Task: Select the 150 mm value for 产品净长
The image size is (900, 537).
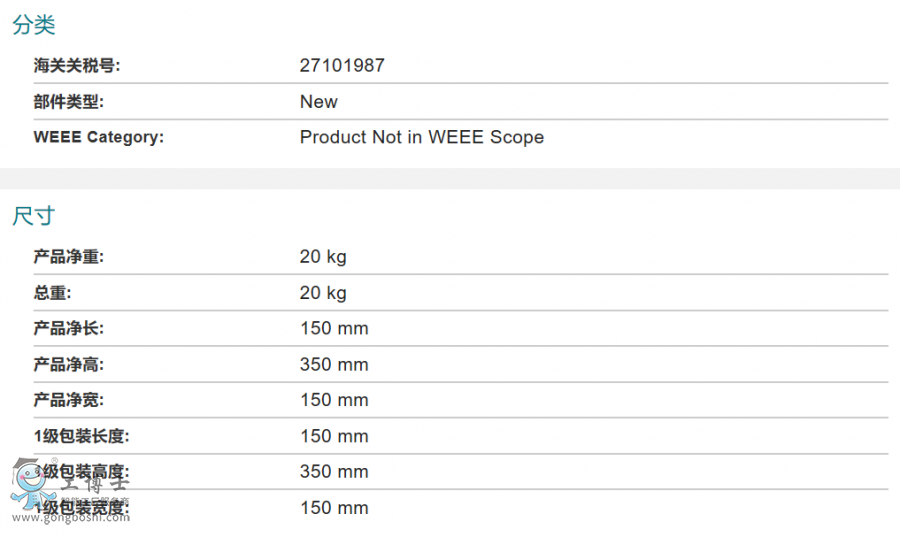Action: (x=334, y=329)
